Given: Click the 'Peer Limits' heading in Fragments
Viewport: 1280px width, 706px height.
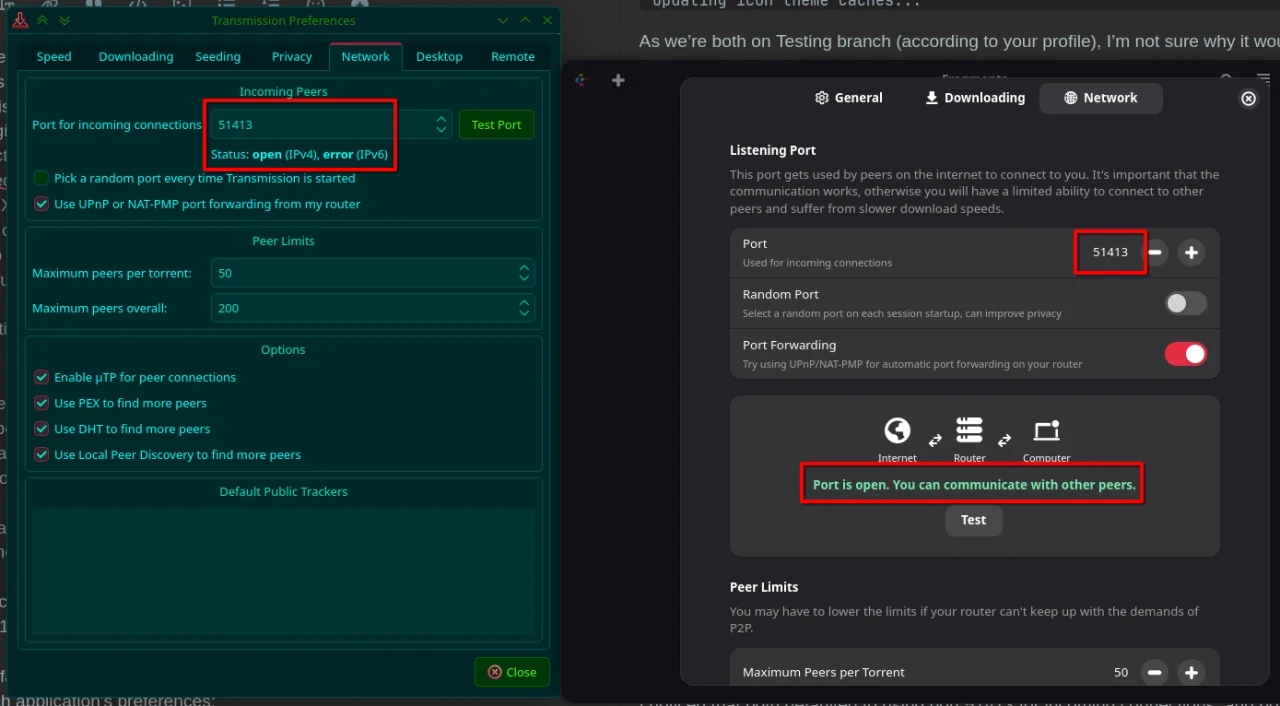Looking at the screenshot, I should tap(764, 587).
